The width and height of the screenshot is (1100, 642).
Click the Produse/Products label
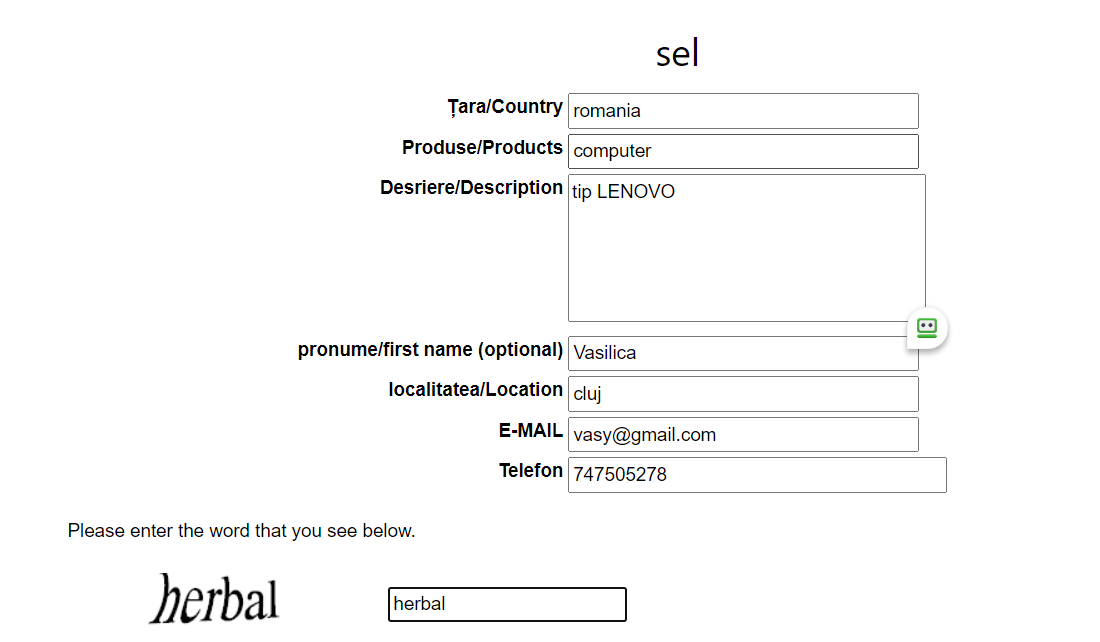click(x=482, y=148)
